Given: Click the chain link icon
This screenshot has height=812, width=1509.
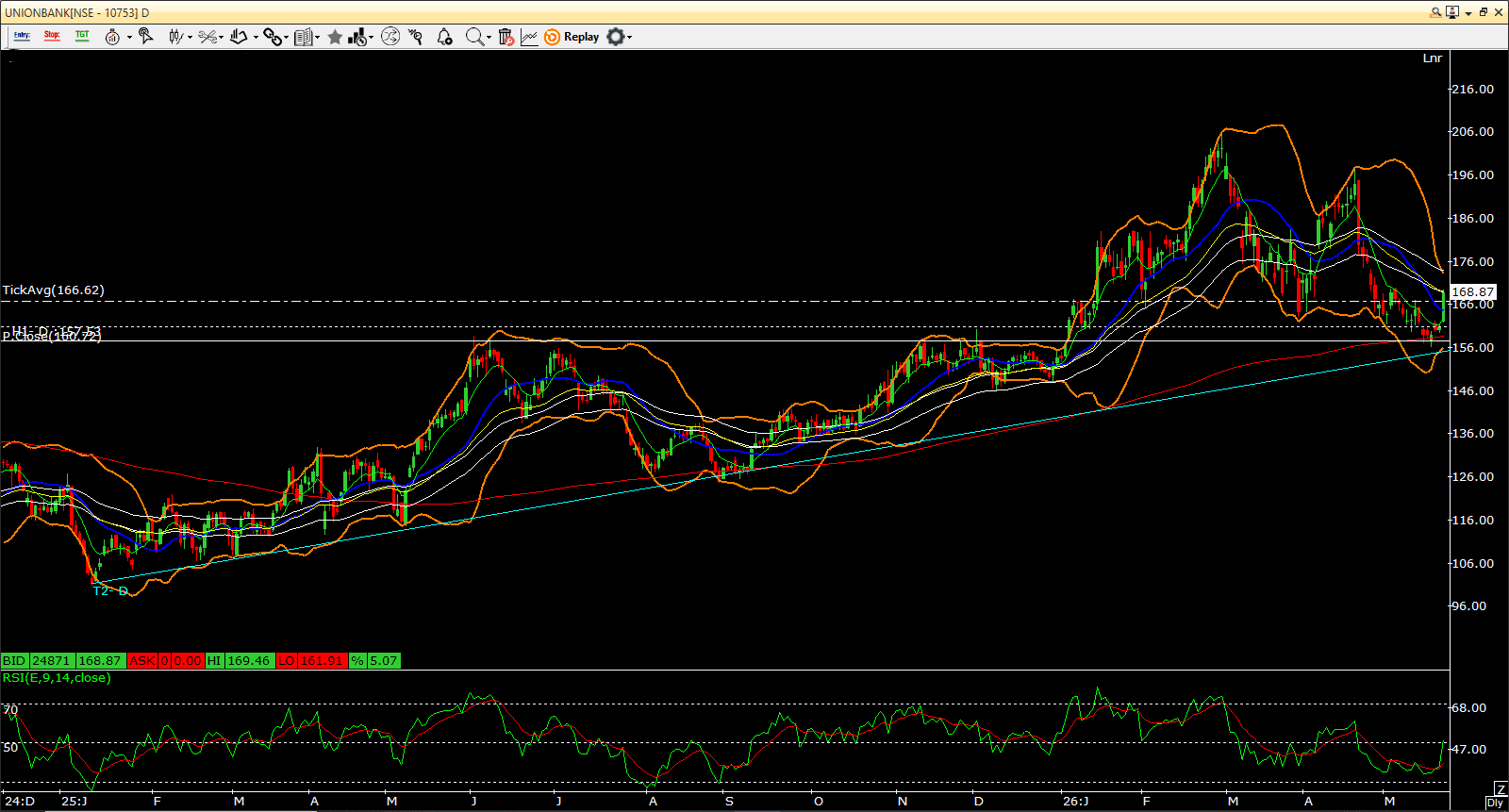Looking at the screenshot, I should pos(272,37).
